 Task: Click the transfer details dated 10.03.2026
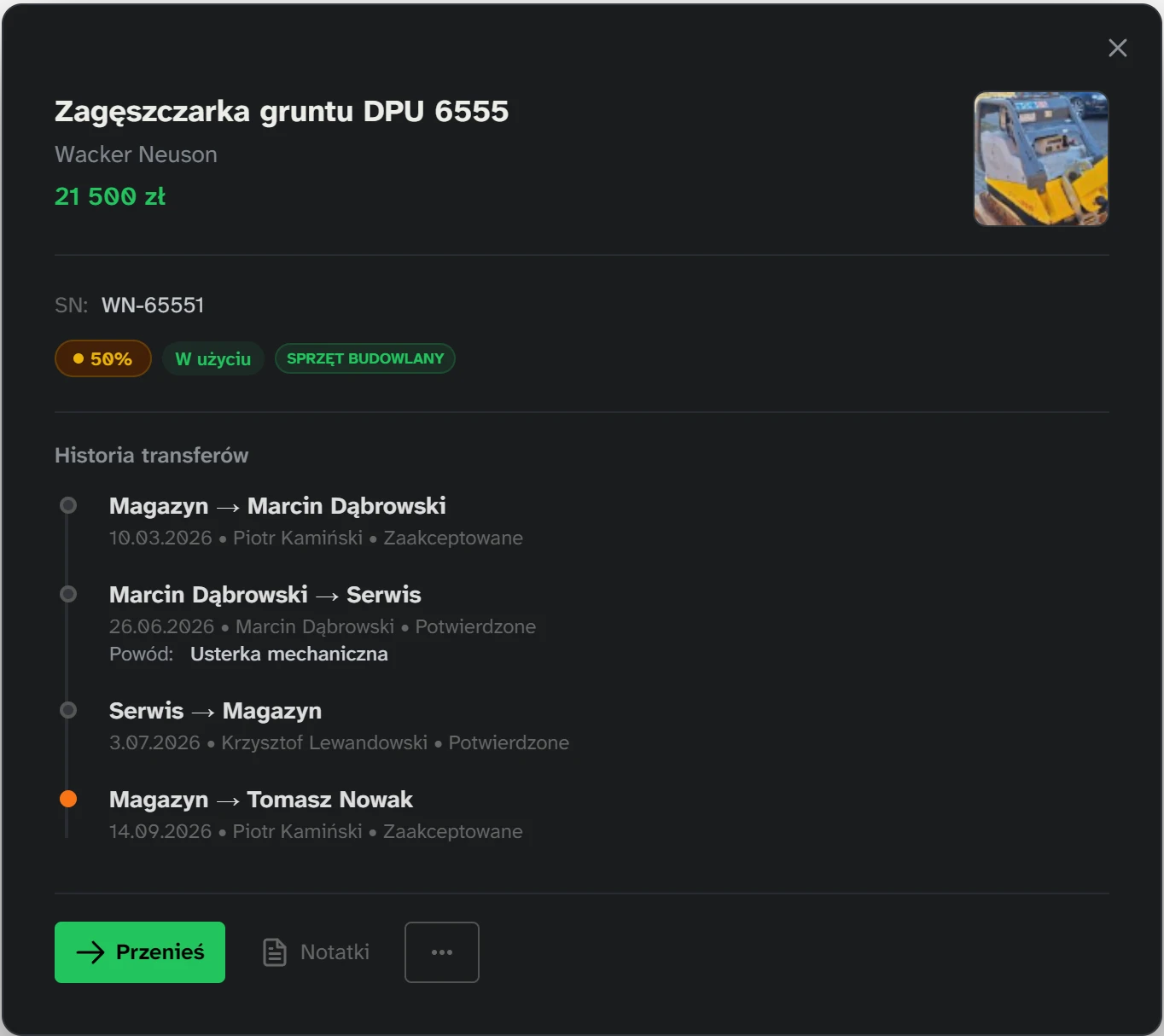[x=316, y=538]
